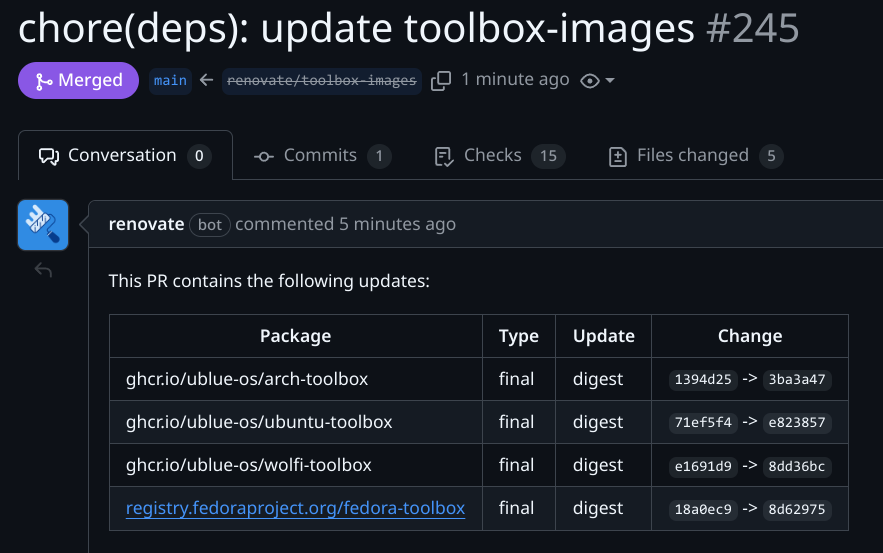
Task: Open the renovate author link
Action: point(146,224)
